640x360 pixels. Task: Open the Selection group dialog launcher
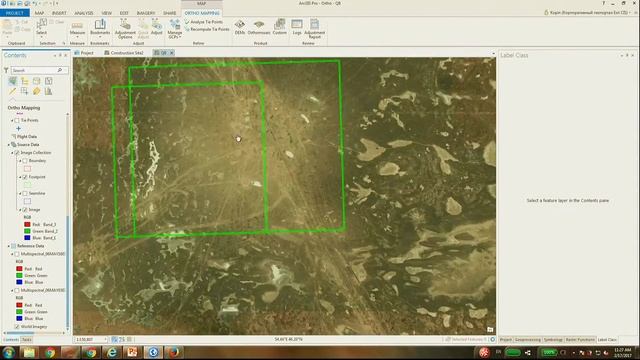pos(64,43)
